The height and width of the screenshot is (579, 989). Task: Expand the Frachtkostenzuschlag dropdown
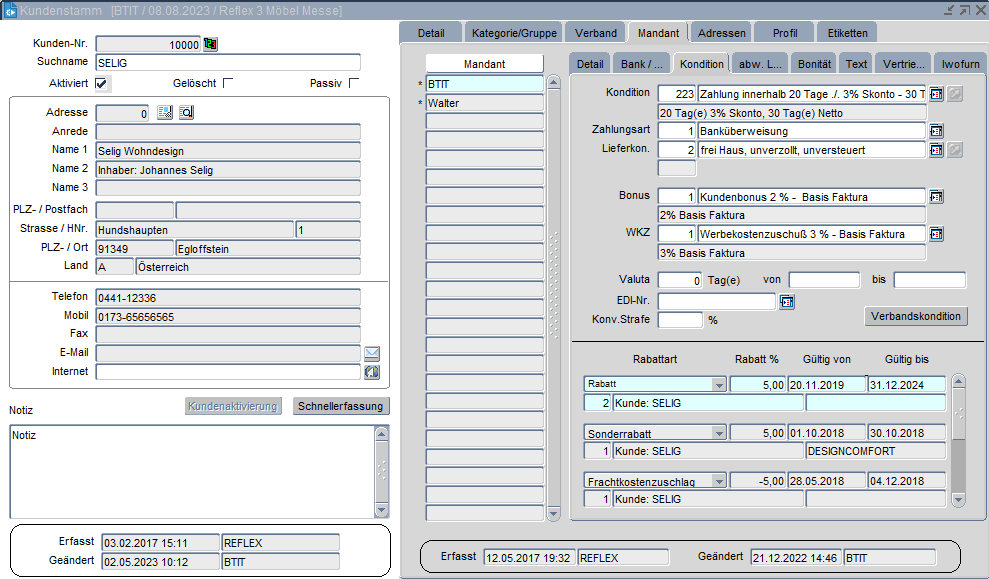(x=718, y=481)
